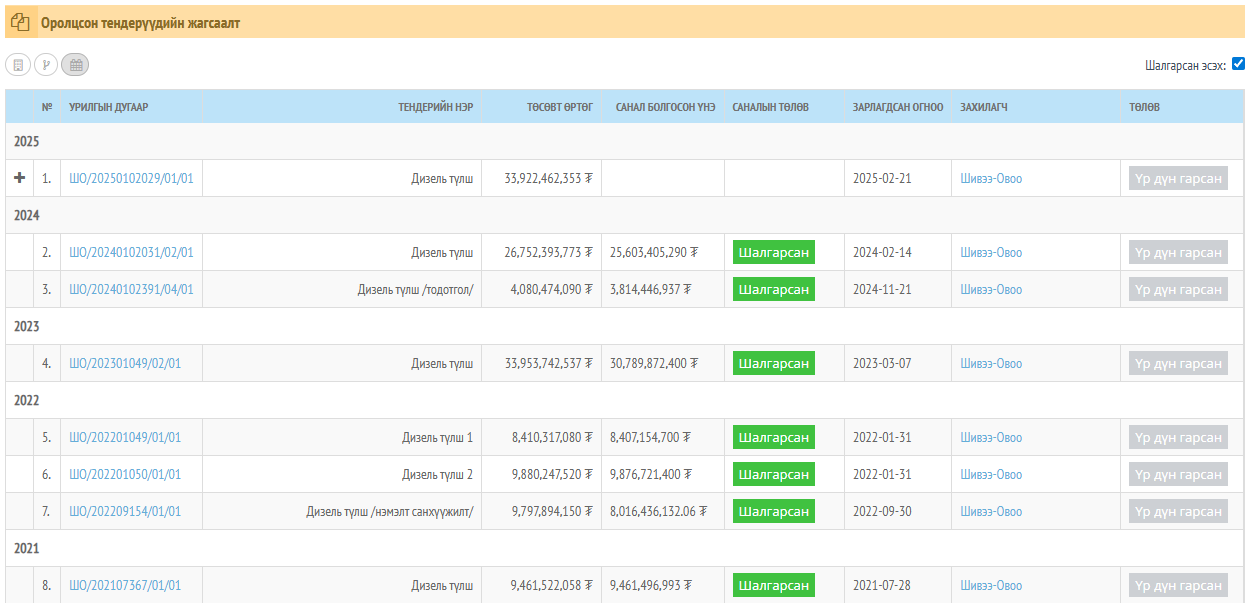Click the Үр дүн гарсан status in row 7
1250x603 pixels.
point(1178,512)
